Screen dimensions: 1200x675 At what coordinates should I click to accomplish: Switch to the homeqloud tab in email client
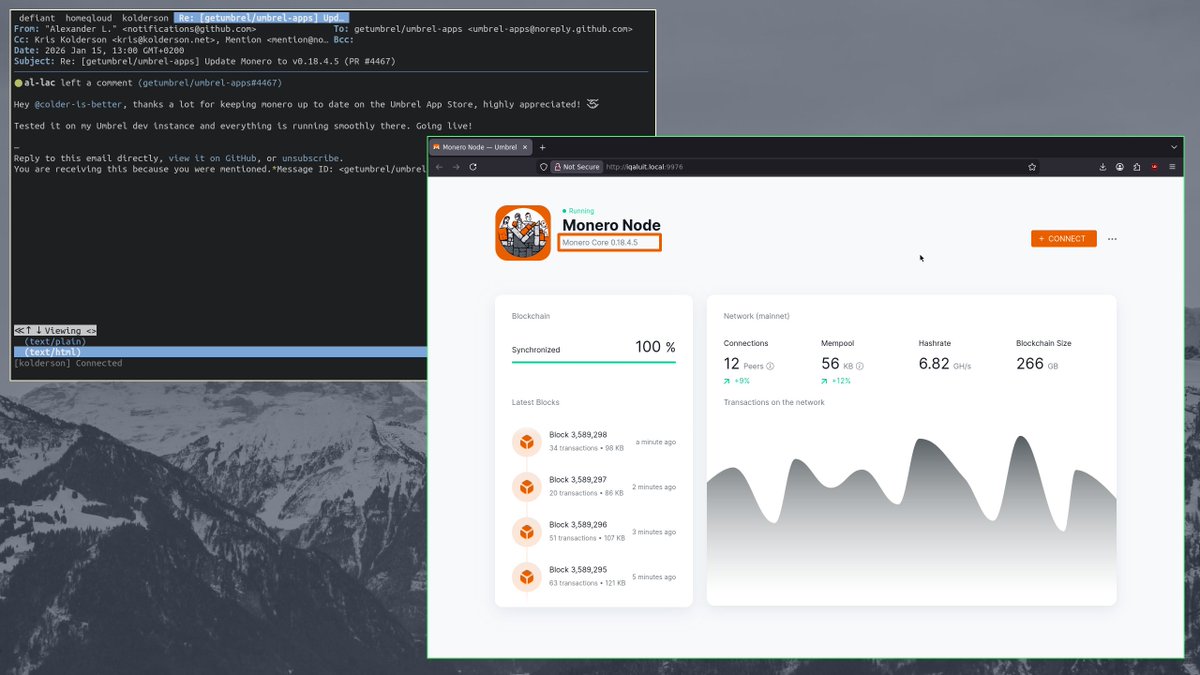pos(89,18)
